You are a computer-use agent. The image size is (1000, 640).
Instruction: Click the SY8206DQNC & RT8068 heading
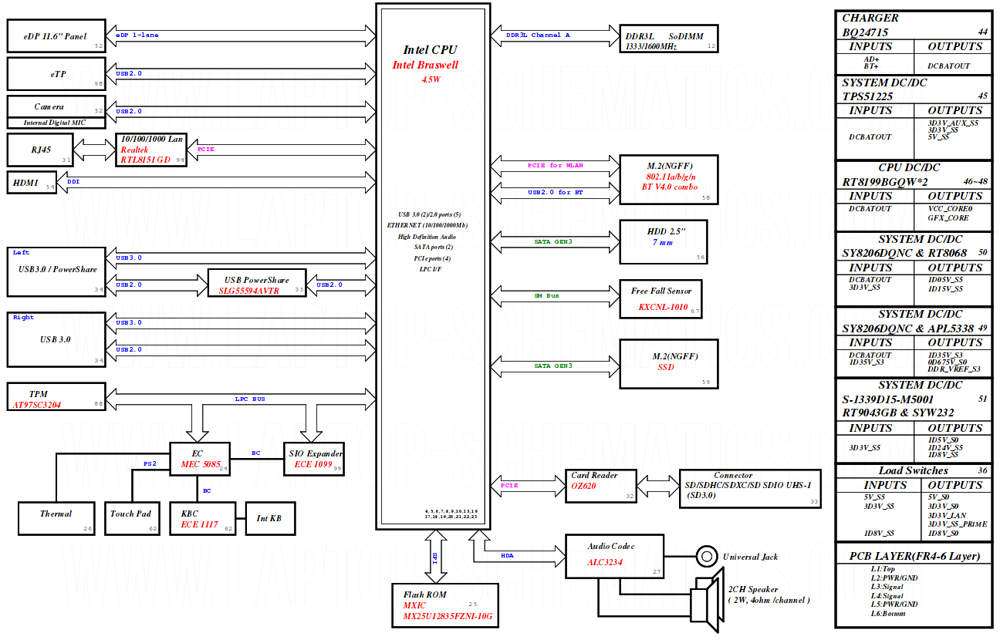tap(904, 253)
